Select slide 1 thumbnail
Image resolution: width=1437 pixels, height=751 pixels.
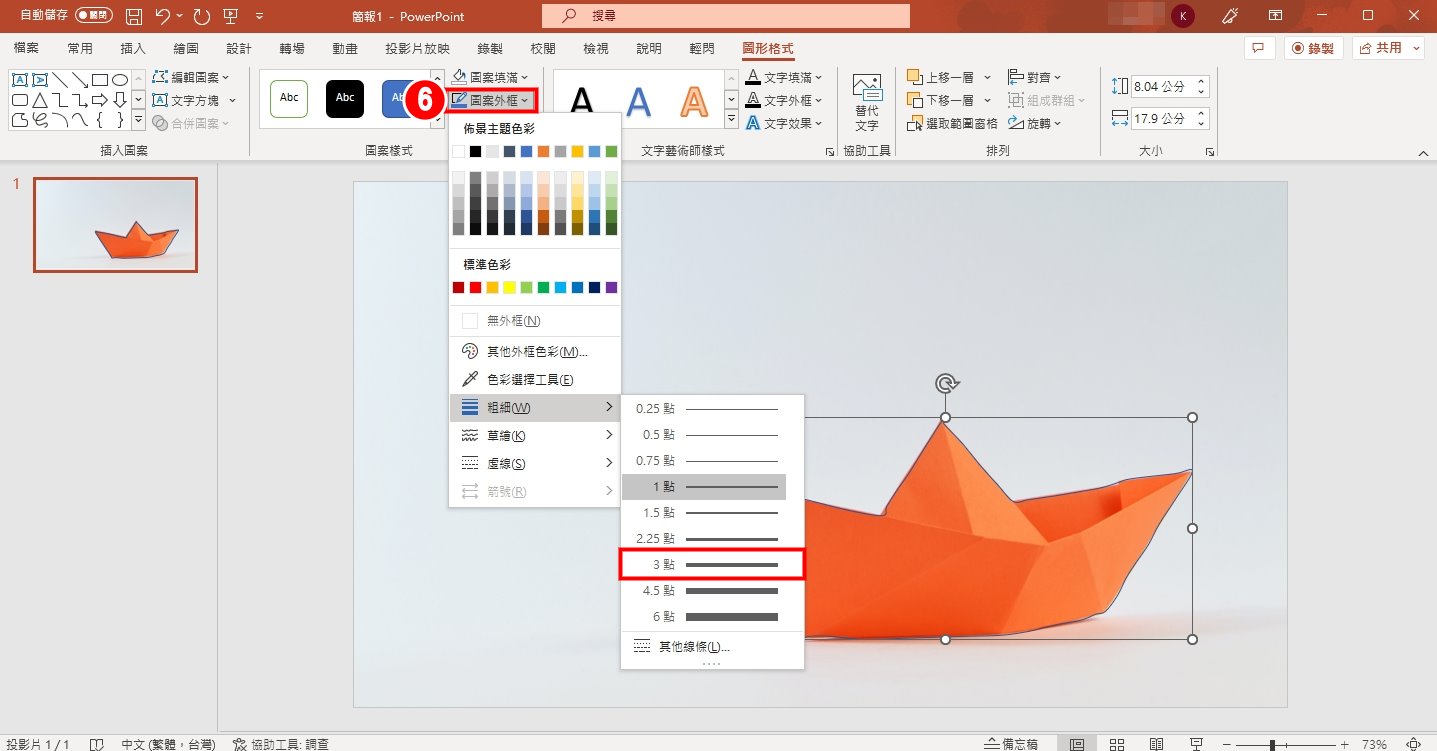[115, 225]
